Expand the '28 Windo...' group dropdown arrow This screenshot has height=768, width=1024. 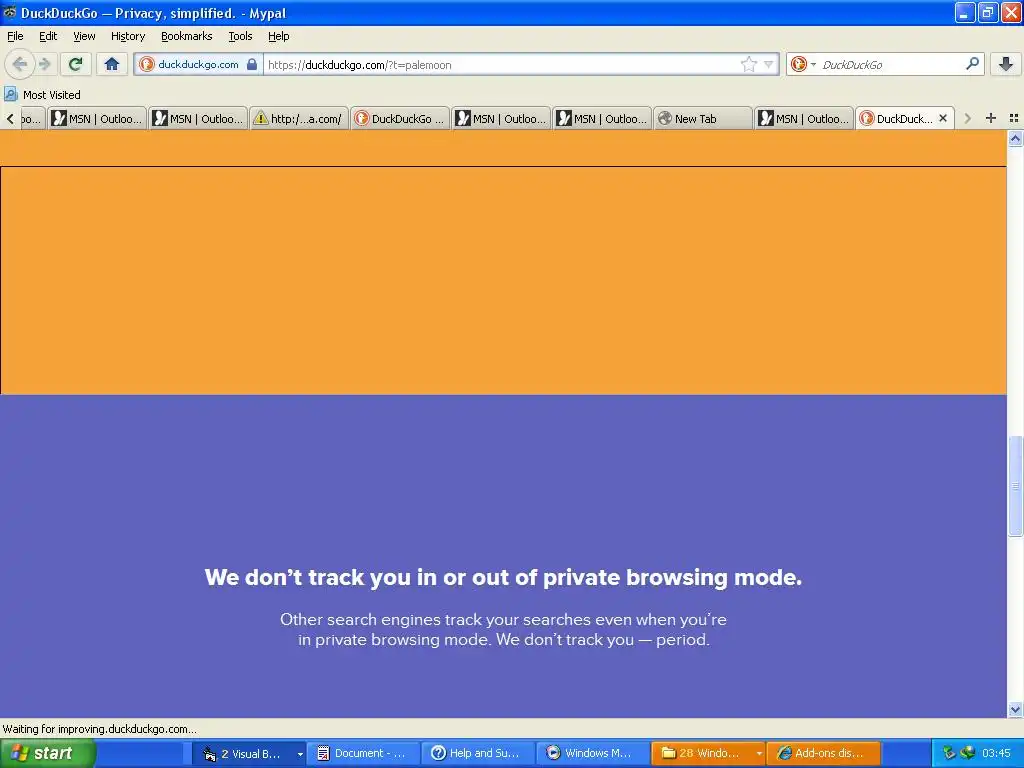pyautogui.click(x=759, y=754)
